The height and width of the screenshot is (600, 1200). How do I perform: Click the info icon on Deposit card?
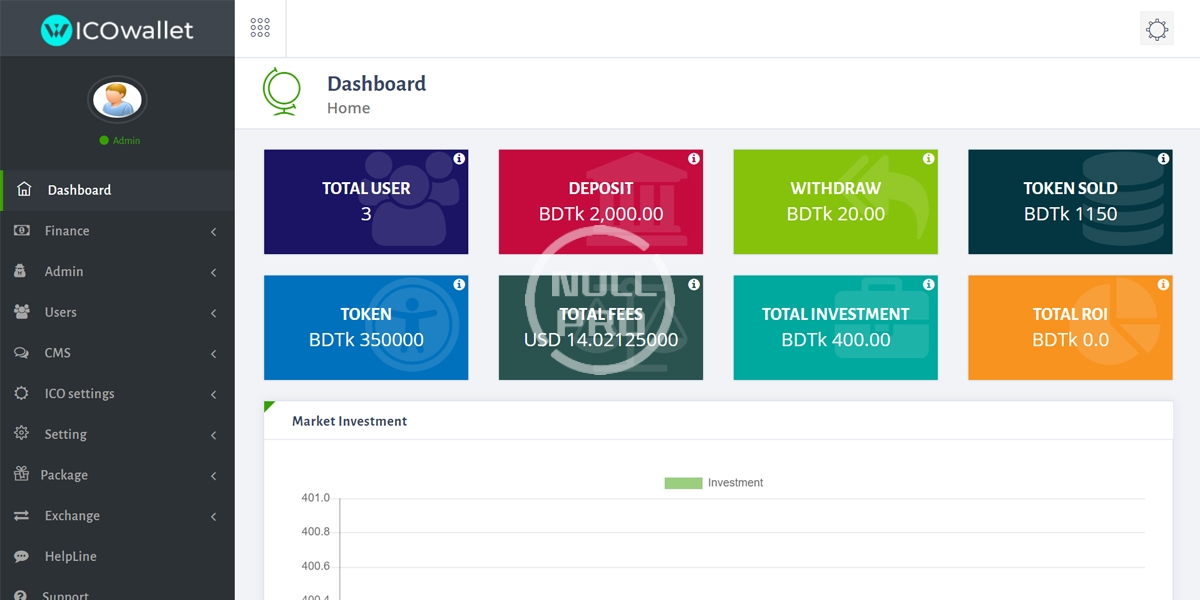coord(694,159)
